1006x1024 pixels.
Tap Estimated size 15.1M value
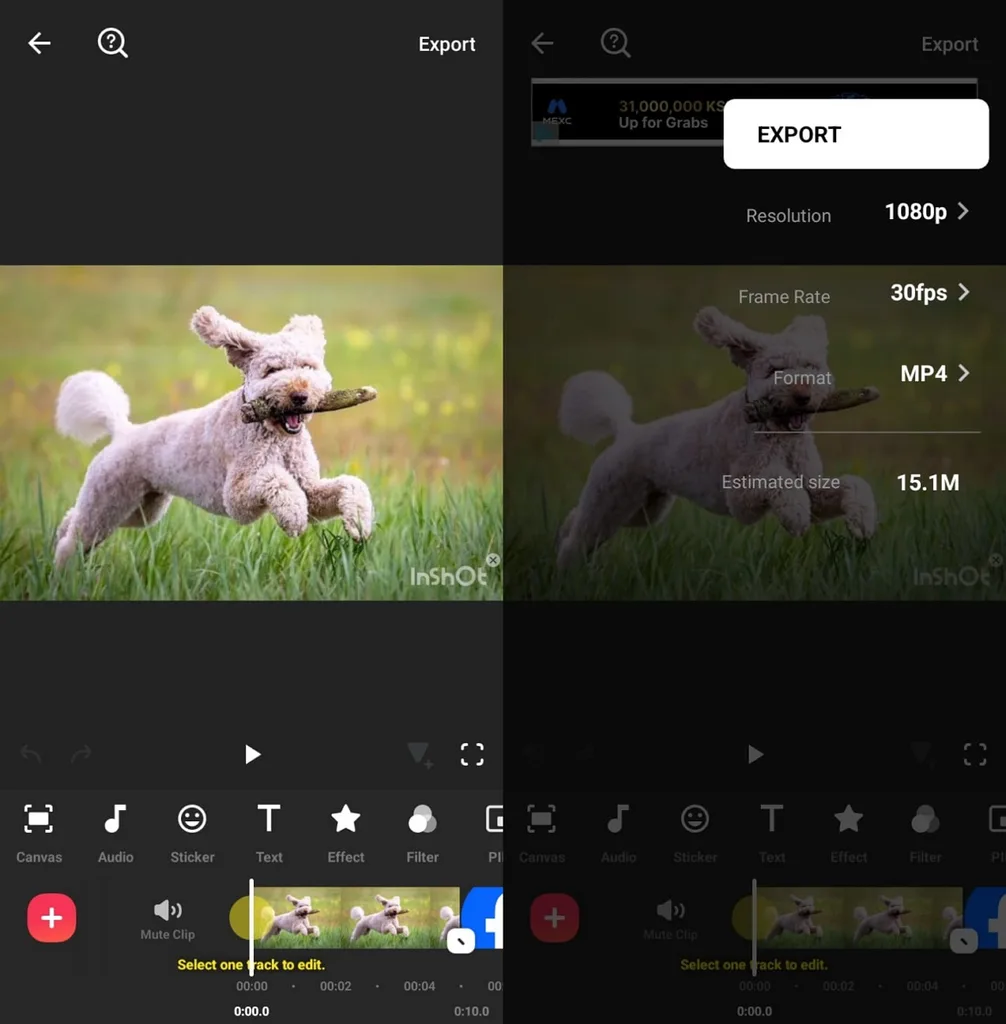point(928,483)
